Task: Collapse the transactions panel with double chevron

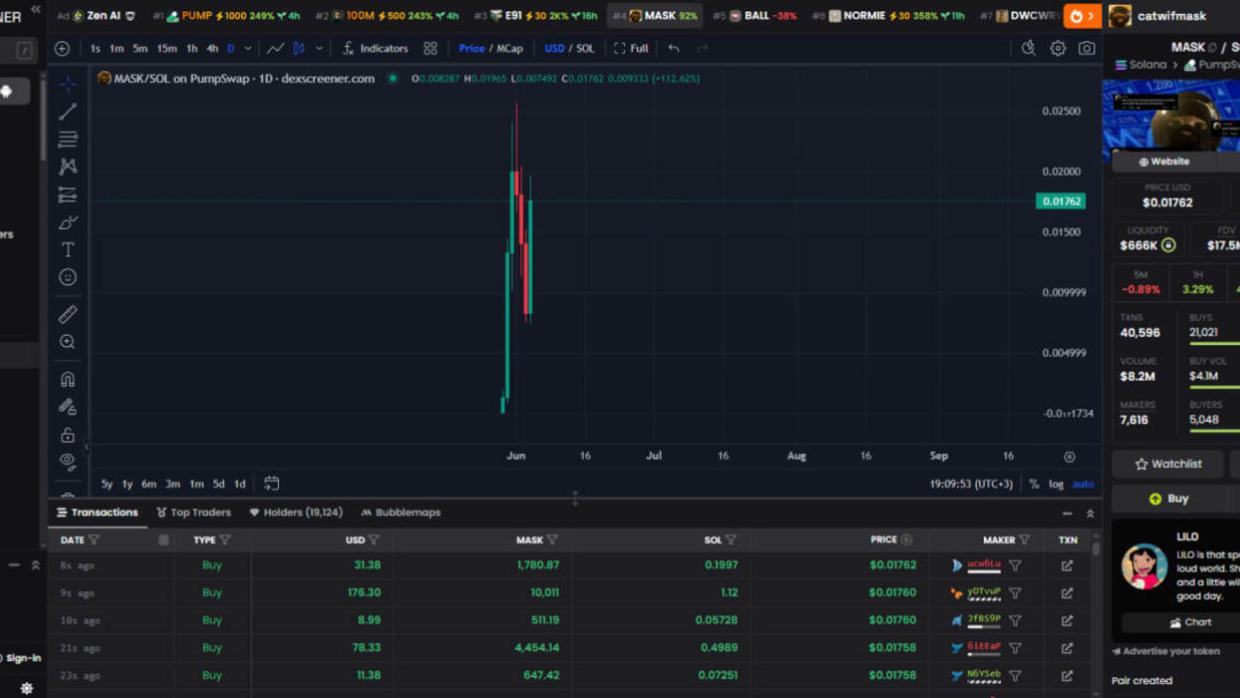Action: 1090,513
